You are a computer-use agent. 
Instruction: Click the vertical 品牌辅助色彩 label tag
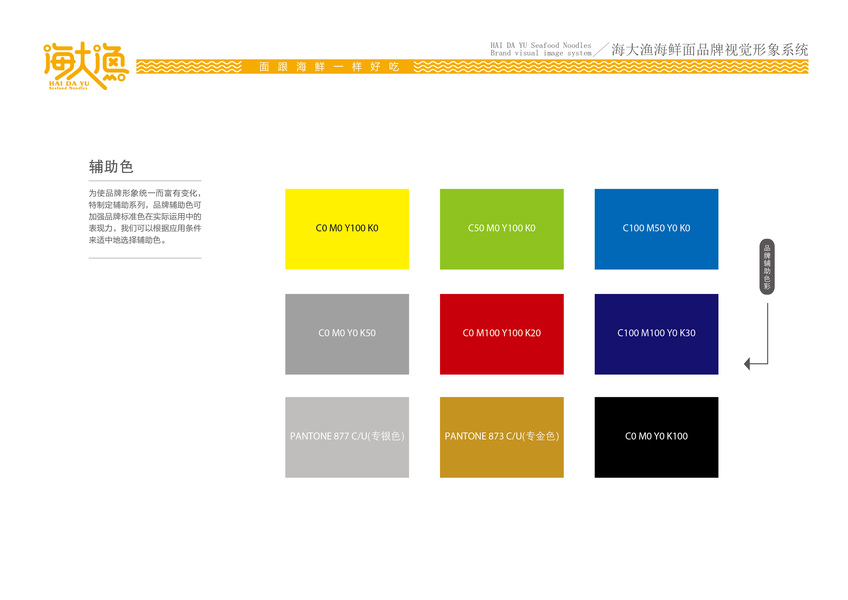point(767,267)
